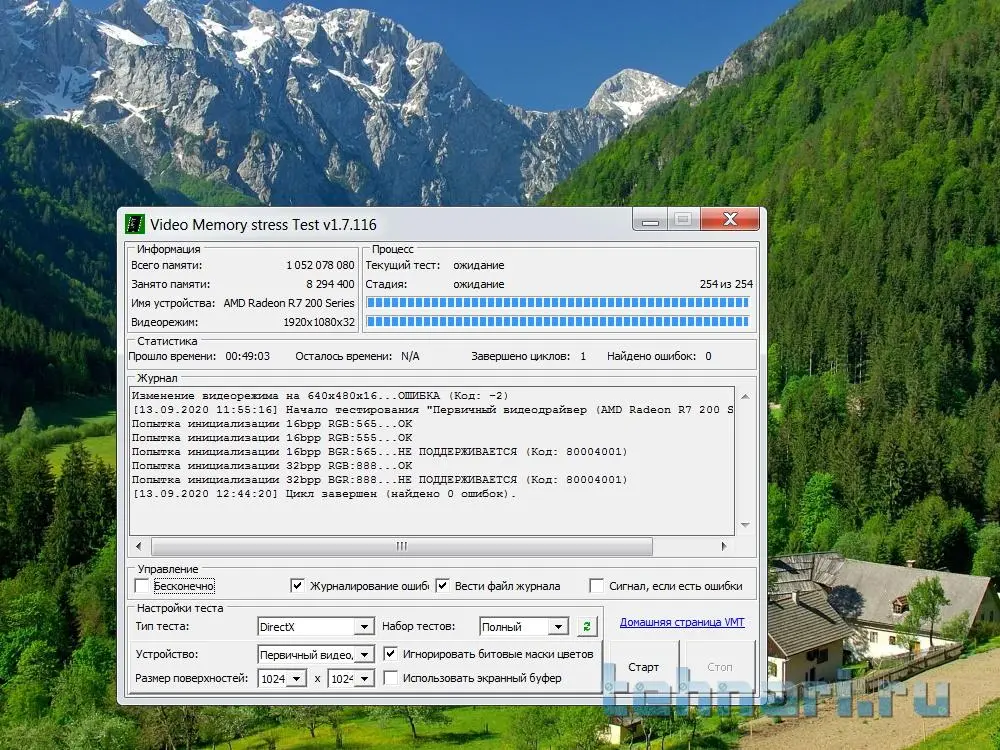Click the green refresh icon beside test set

587,626
